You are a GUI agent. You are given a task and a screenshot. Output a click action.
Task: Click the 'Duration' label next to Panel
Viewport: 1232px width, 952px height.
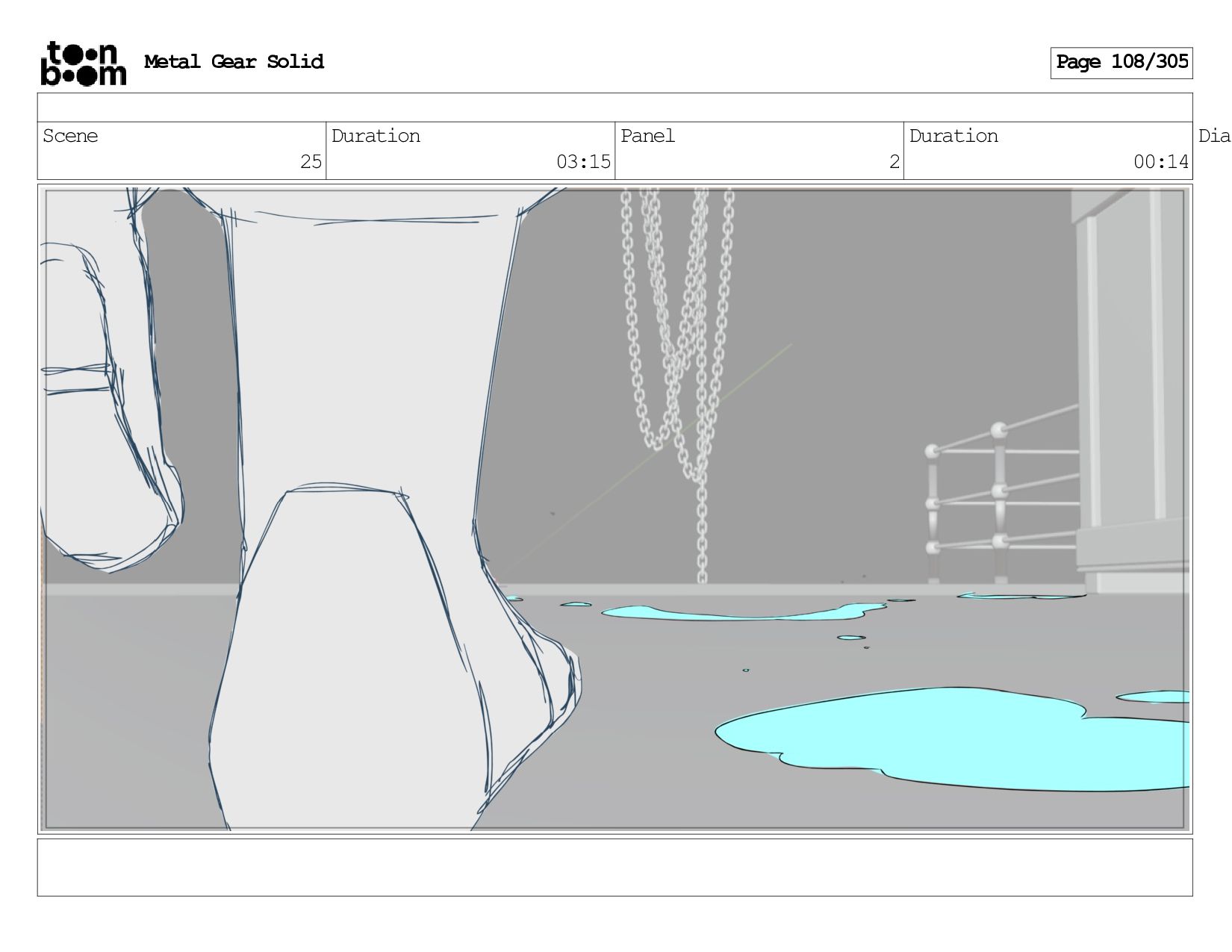pyautogui.click(x=953, y=136)
